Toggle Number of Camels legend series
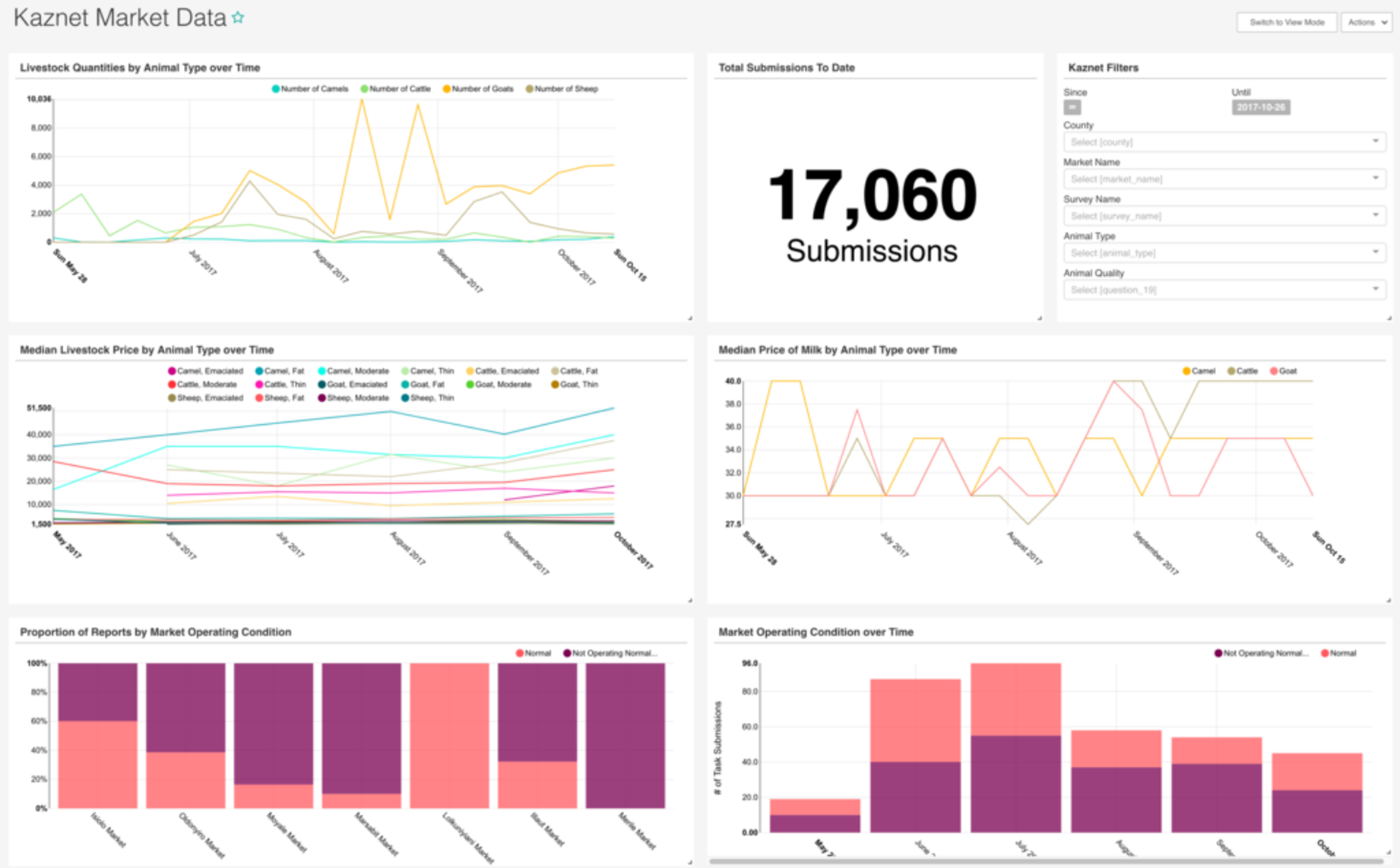This screenshot has height=868, width=1400. coord(310,89)
